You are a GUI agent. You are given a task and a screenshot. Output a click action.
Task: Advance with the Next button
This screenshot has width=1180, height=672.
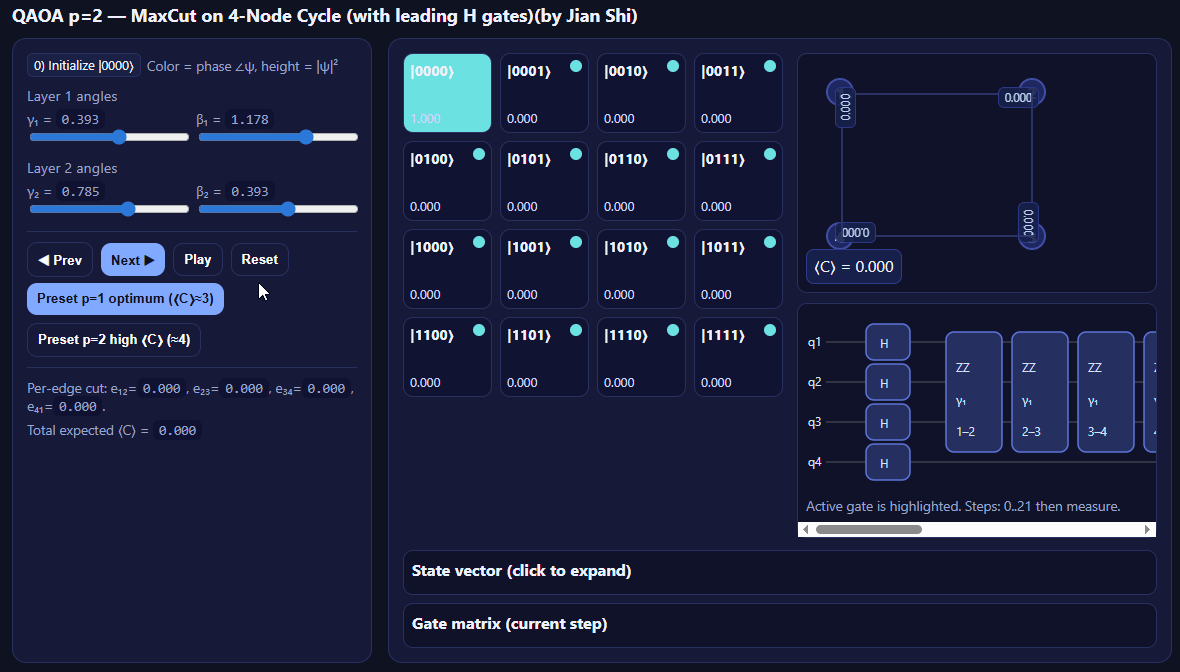(x=133, y=260)
